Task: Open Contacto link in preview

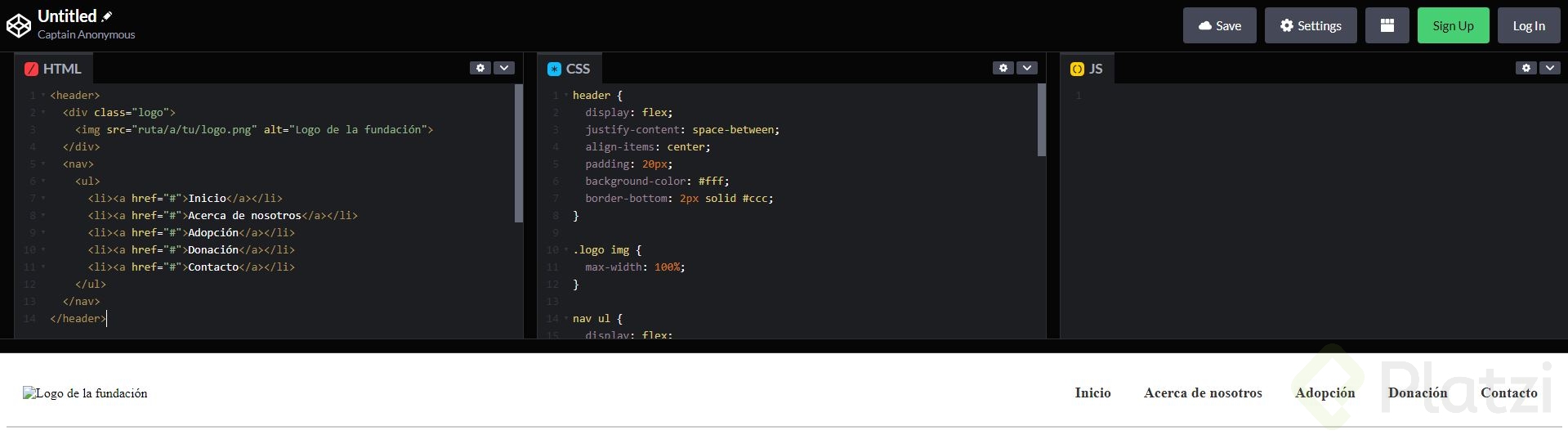Action: [x=1508, y=392]
